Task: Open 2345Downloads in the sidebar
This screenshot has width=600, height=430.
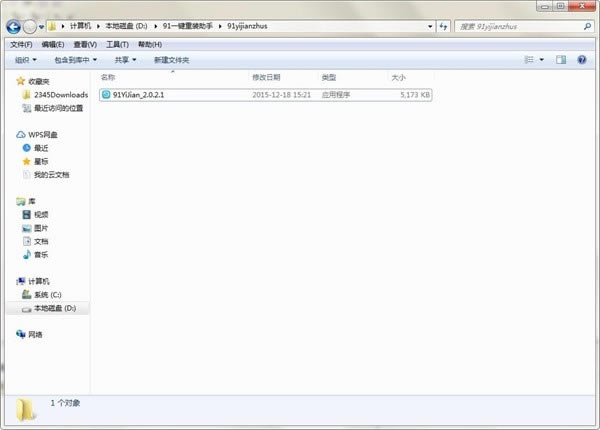Action: pos(61,95)
